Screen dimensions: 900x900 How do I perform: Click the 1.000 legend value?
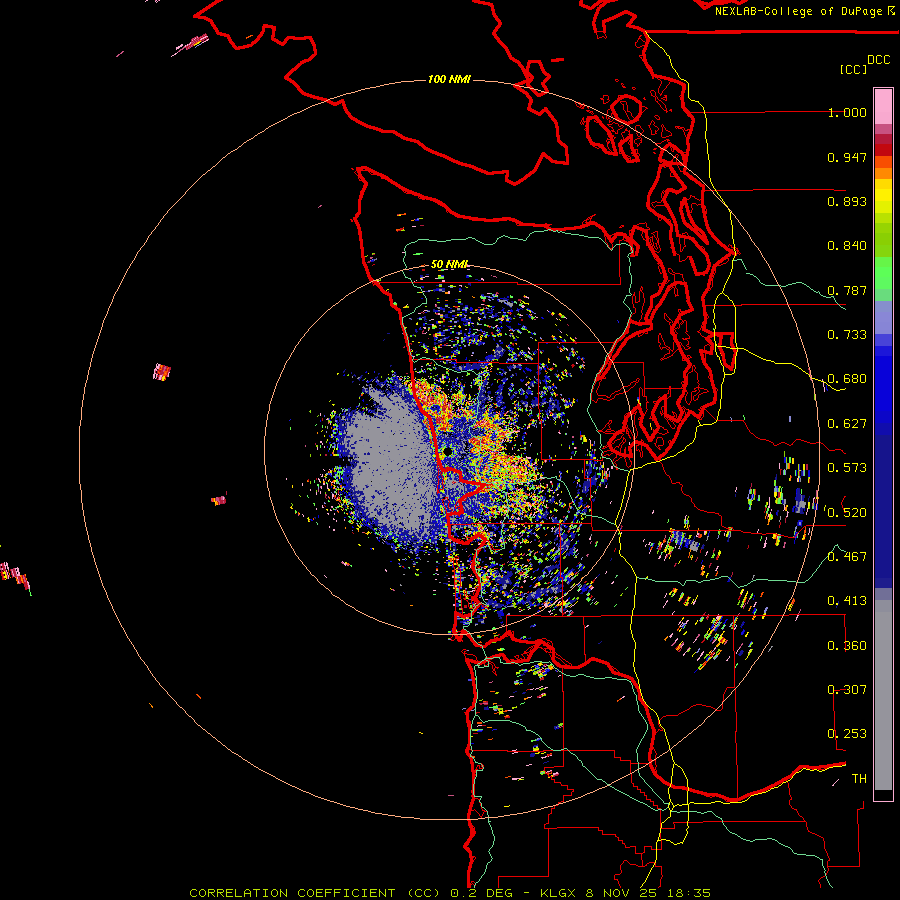coord(847,113)
